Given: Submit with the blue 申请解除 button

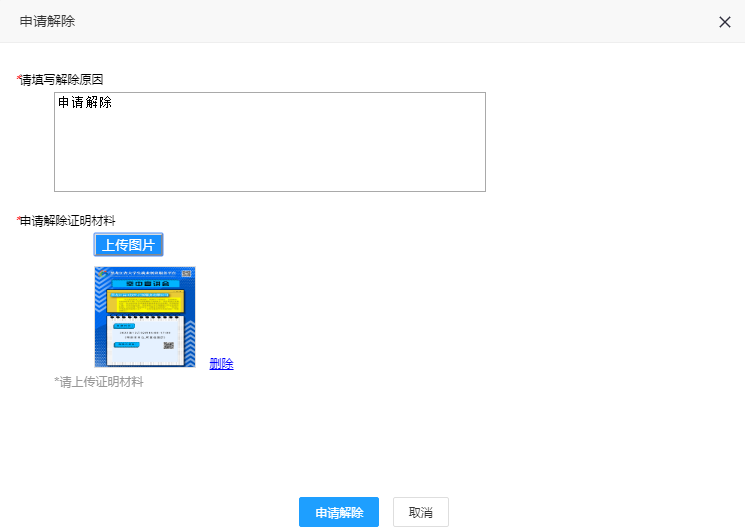Looking at the screenshot, I should tap(338, 512).
